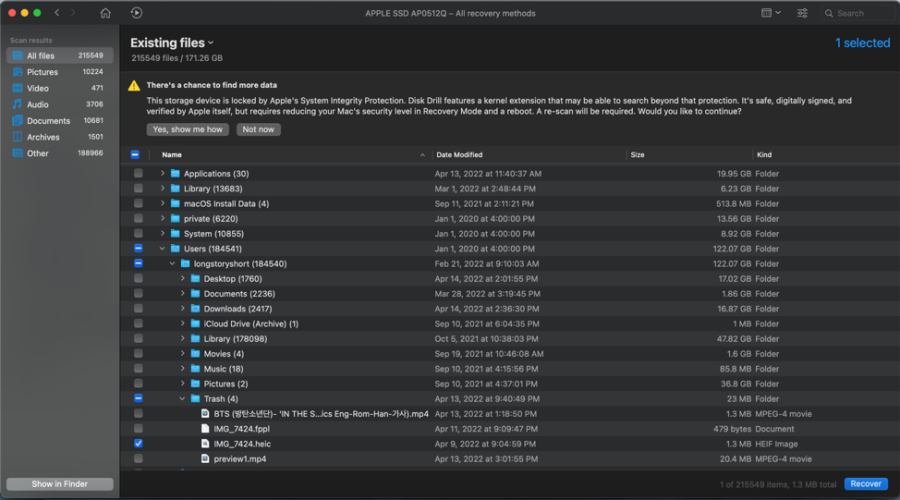Check the Applications folder checkbox
The image size is (900, 500).
click(138, 173)
